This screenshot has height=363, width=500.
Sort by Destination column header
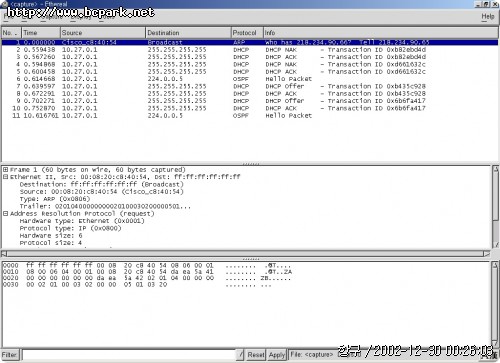(188, 33)
